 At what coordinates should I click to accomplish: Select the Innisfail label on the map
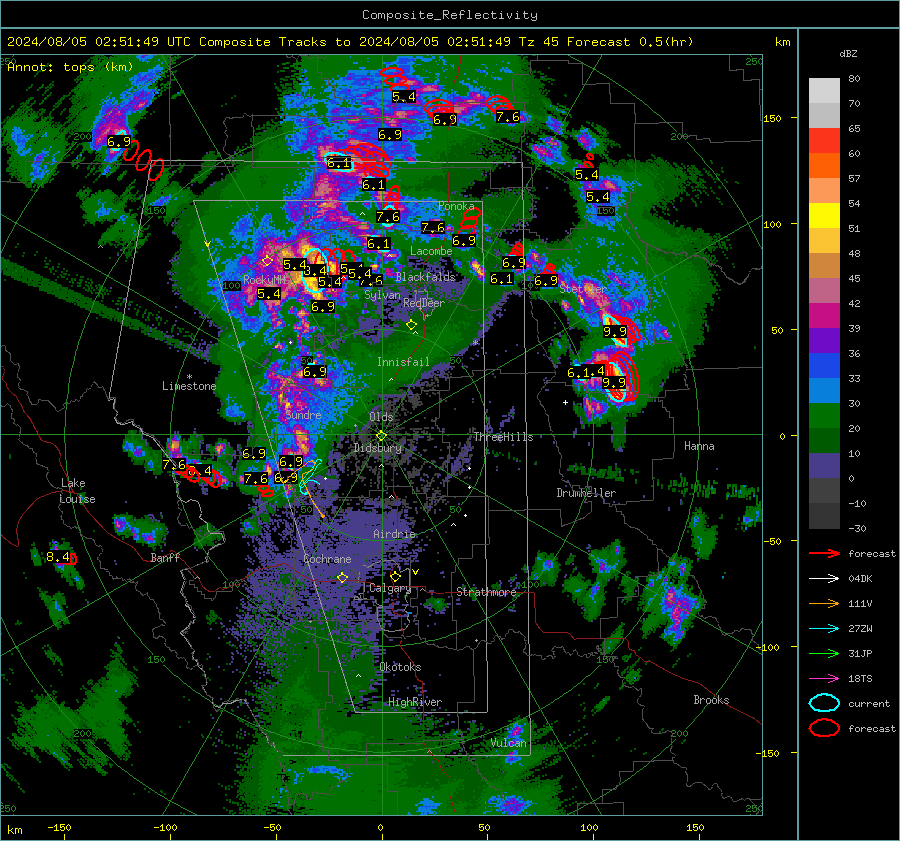[x=403, y=362]
